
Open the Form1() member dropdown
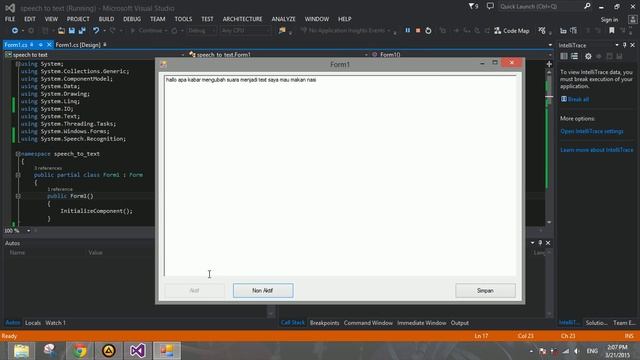[x=461, y=55]
